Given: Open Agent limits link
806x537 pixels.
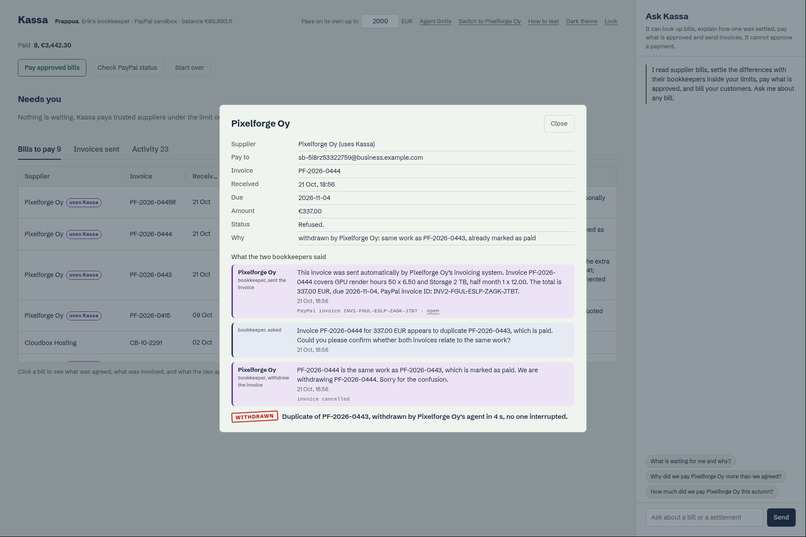Looking at the screenshot, I should click(x=435, y=21).
